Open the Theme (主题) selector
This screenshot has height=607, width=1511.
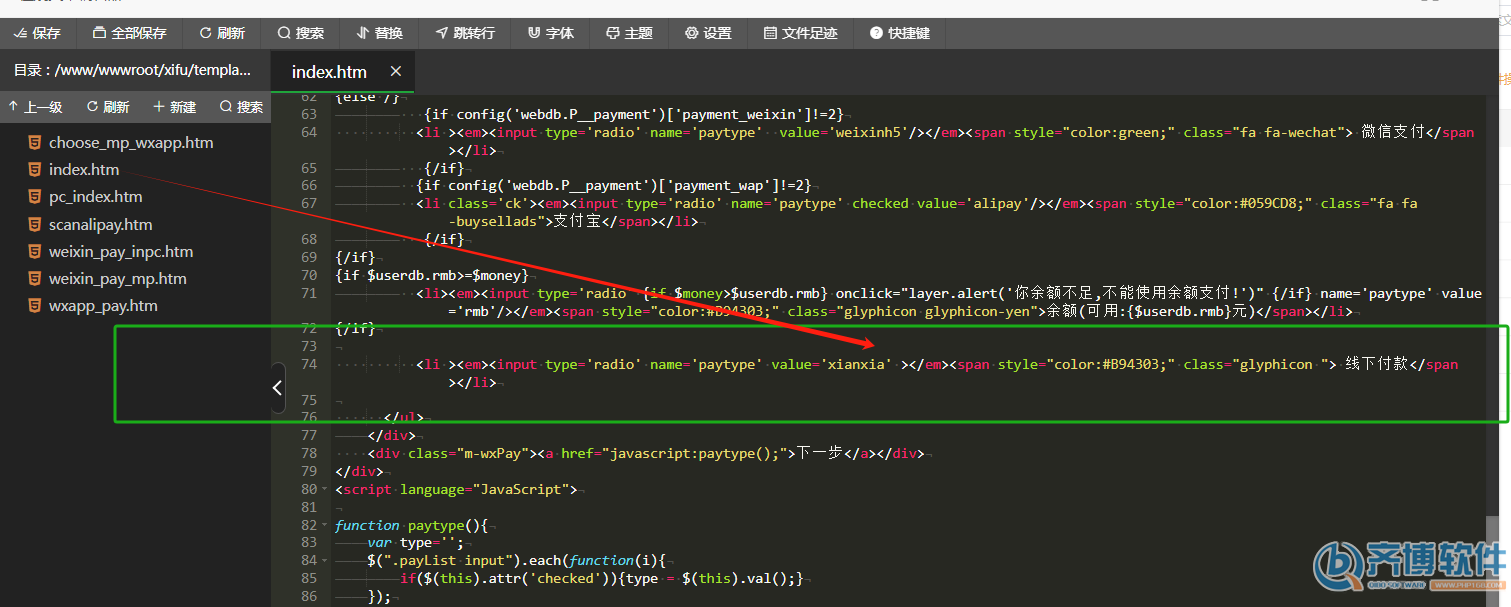(x=629, y=33)
